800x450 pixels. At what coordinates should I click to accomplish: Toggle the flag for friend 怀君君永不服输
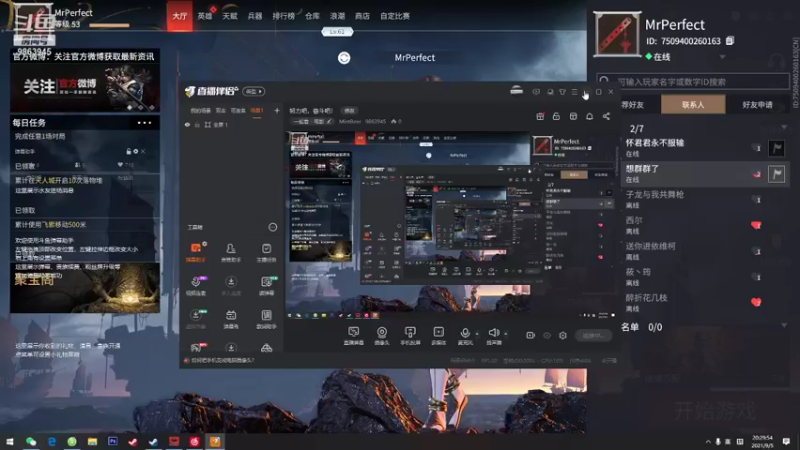[x=777, y=148]
